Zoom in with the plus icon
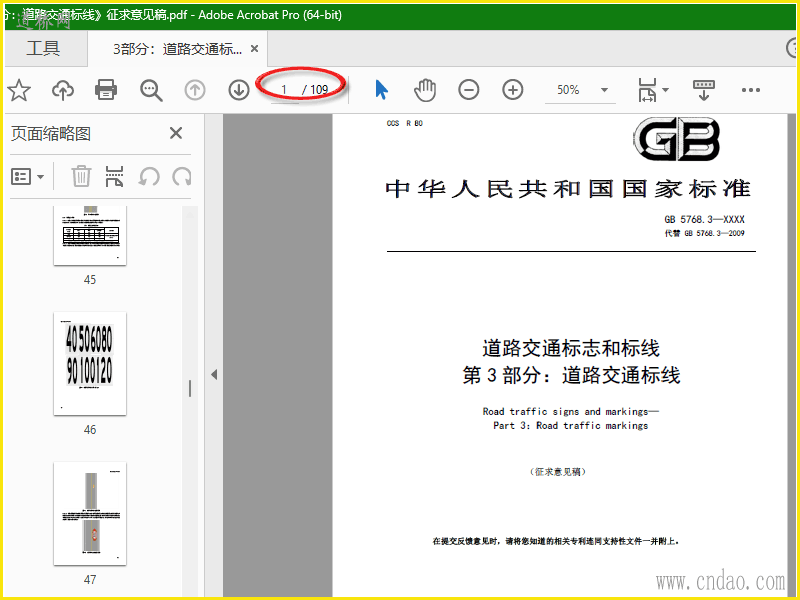Screen dimensions: 800x600 click(x=512, y=90)
